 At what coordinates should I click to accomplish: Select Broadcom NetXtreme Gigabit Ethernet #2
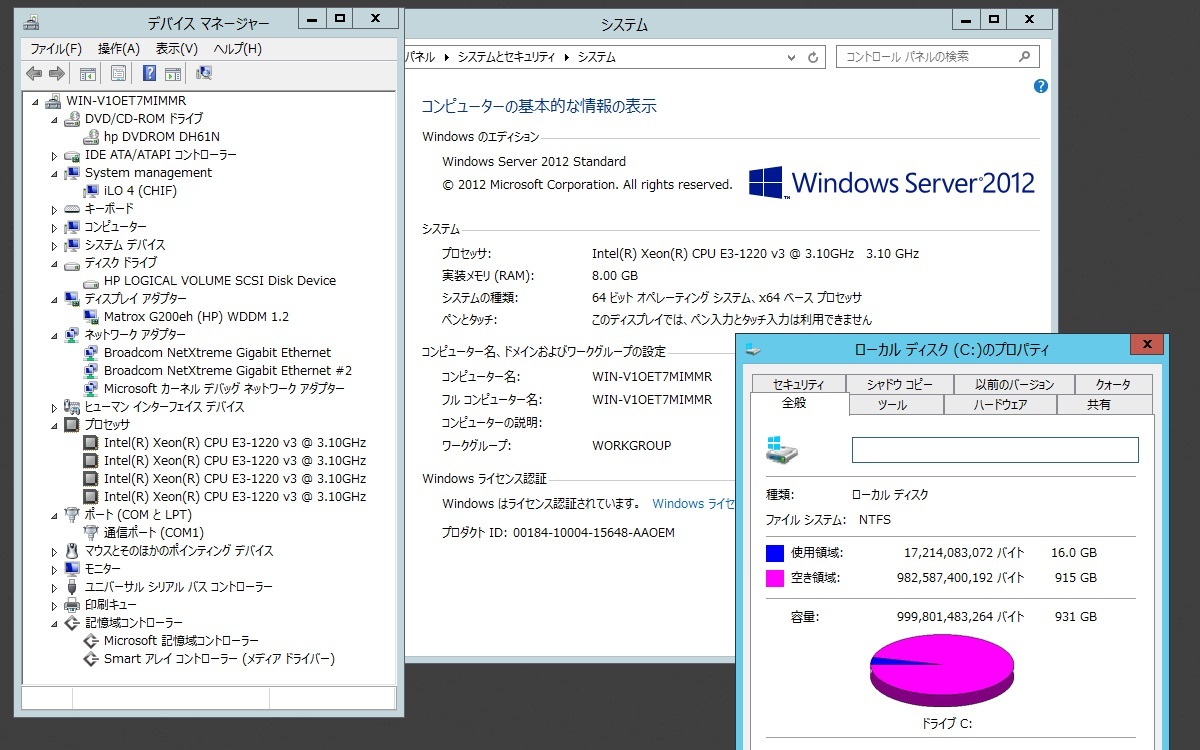228,371
